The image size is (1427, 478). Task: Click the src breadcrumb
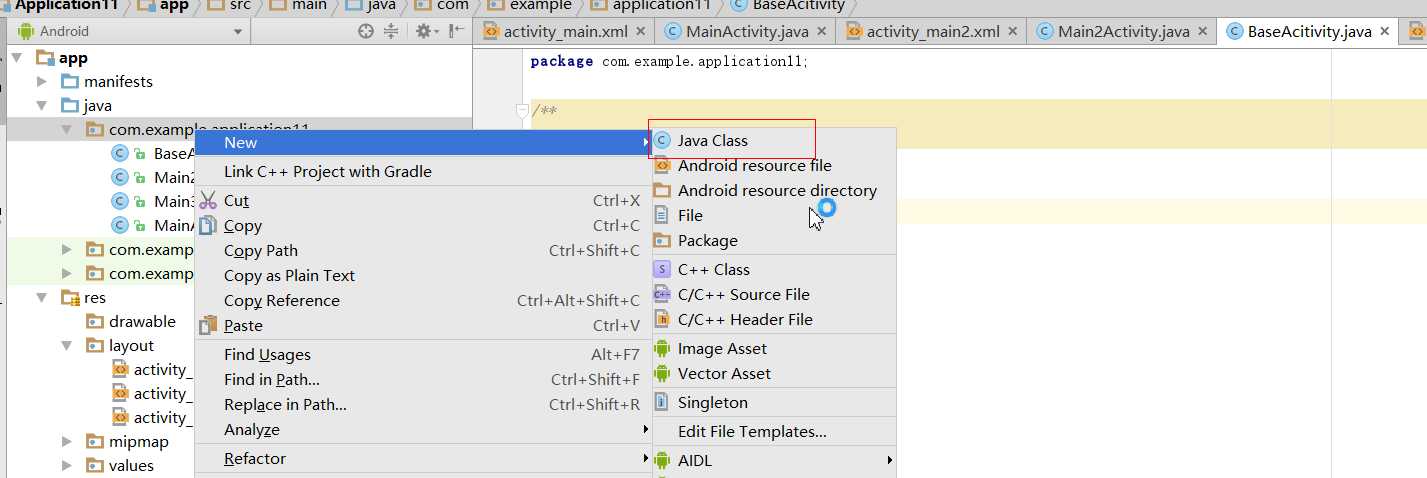pos(227,6)
